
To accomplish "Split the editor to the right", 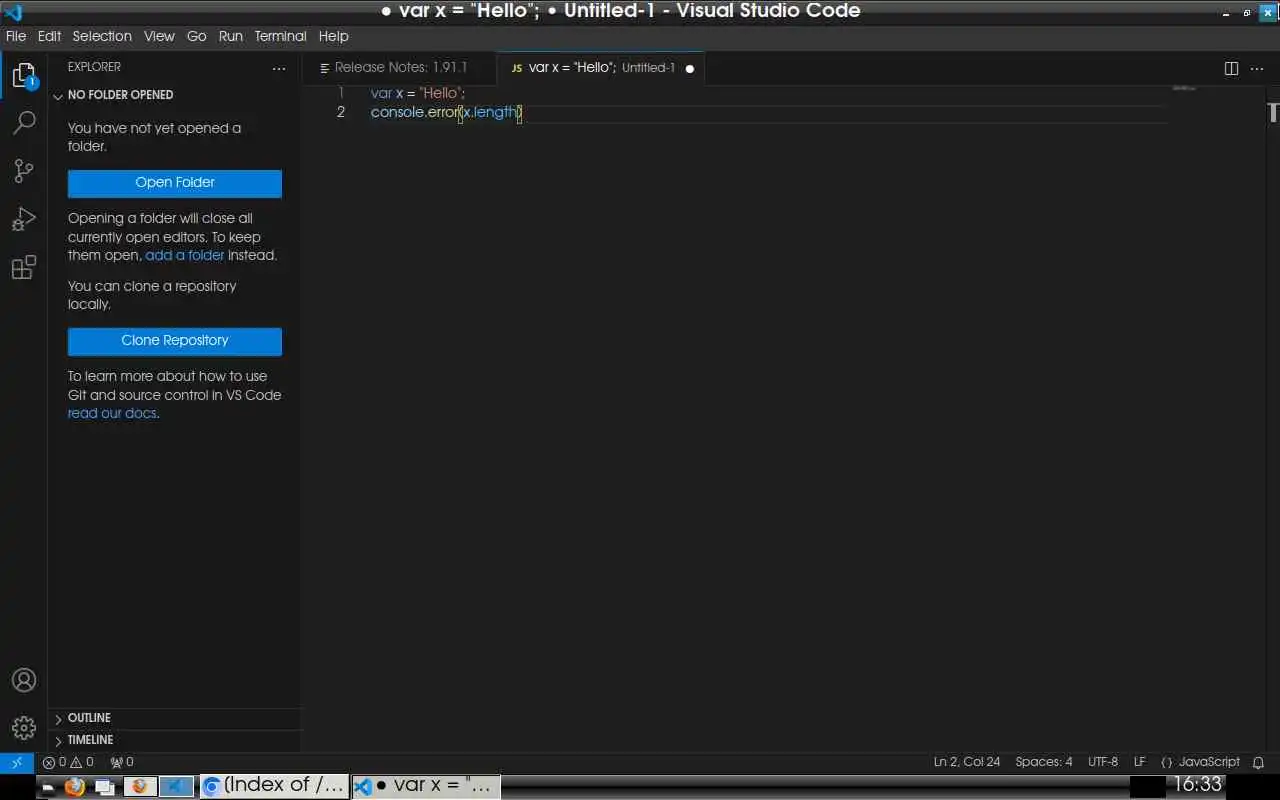I will click(x=1231, y=68).
